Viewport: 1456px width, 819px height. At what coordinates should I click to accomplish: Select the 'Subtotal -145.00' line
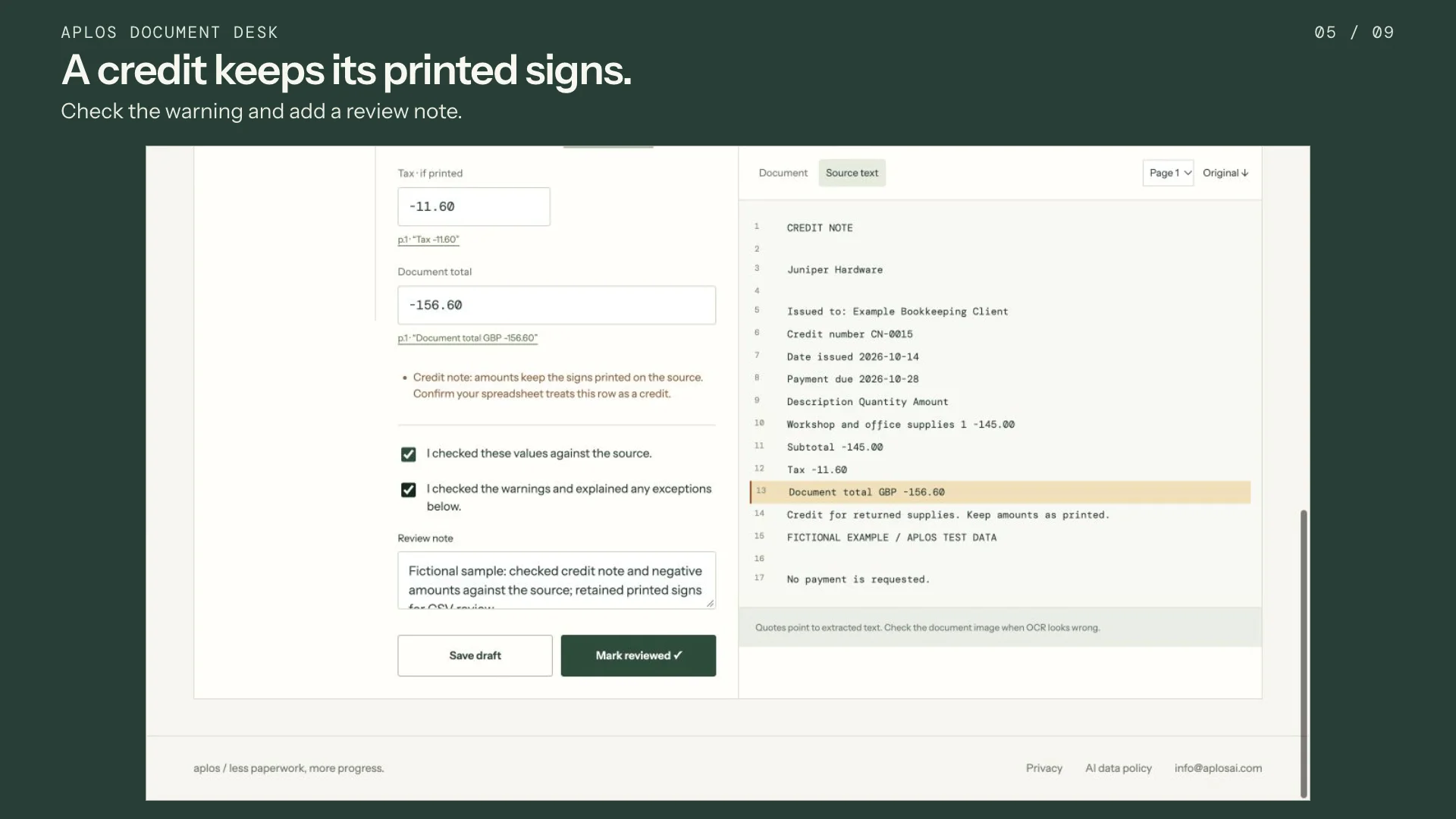[x=834, y=447]
